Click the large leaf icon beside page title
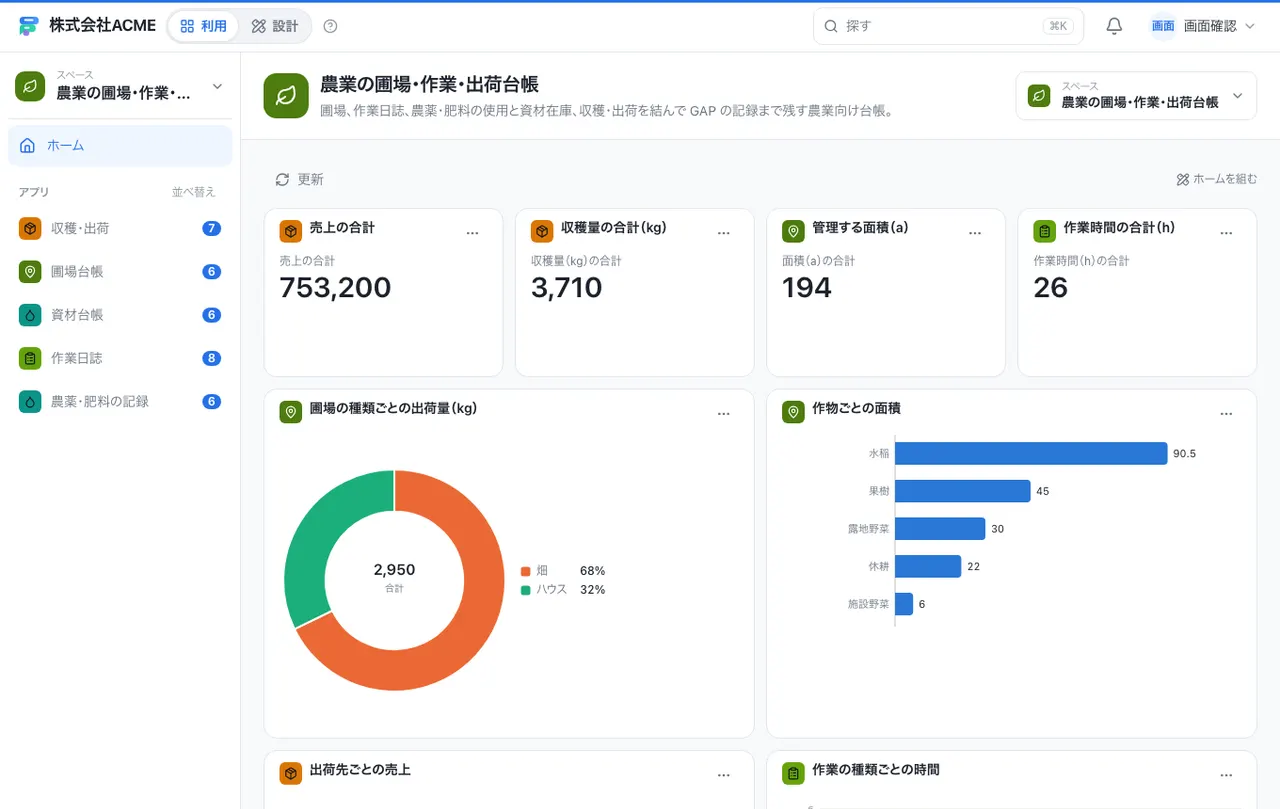 click(286, 96)
